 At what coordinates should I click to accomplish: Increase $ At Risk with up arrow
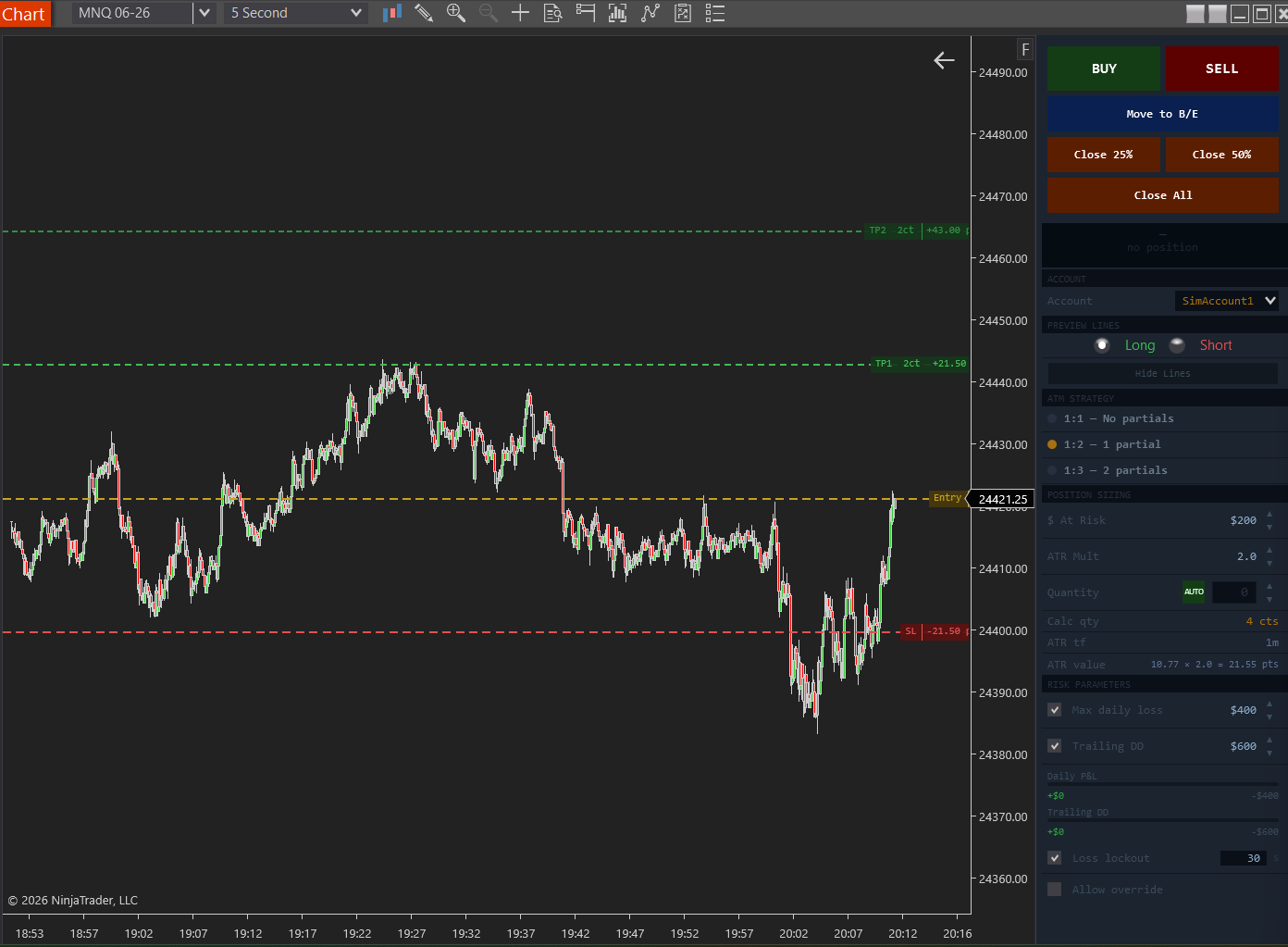[1269, 516]
